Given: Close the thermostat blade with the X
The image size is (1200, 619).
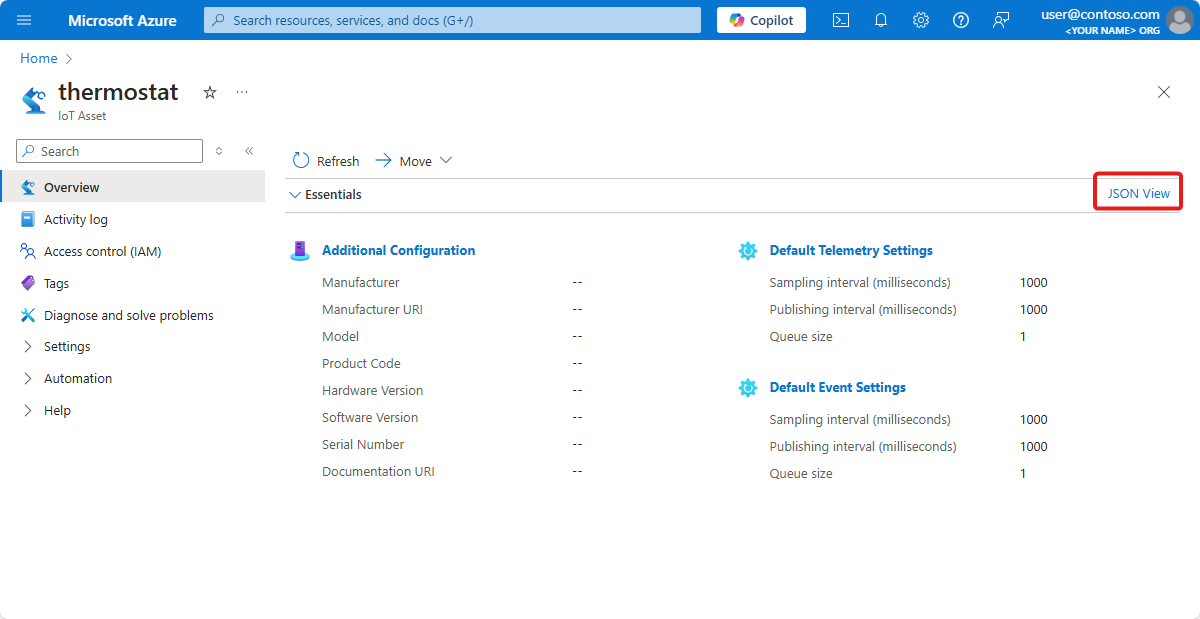Looking at the screenshot, I should (1164, 92).
